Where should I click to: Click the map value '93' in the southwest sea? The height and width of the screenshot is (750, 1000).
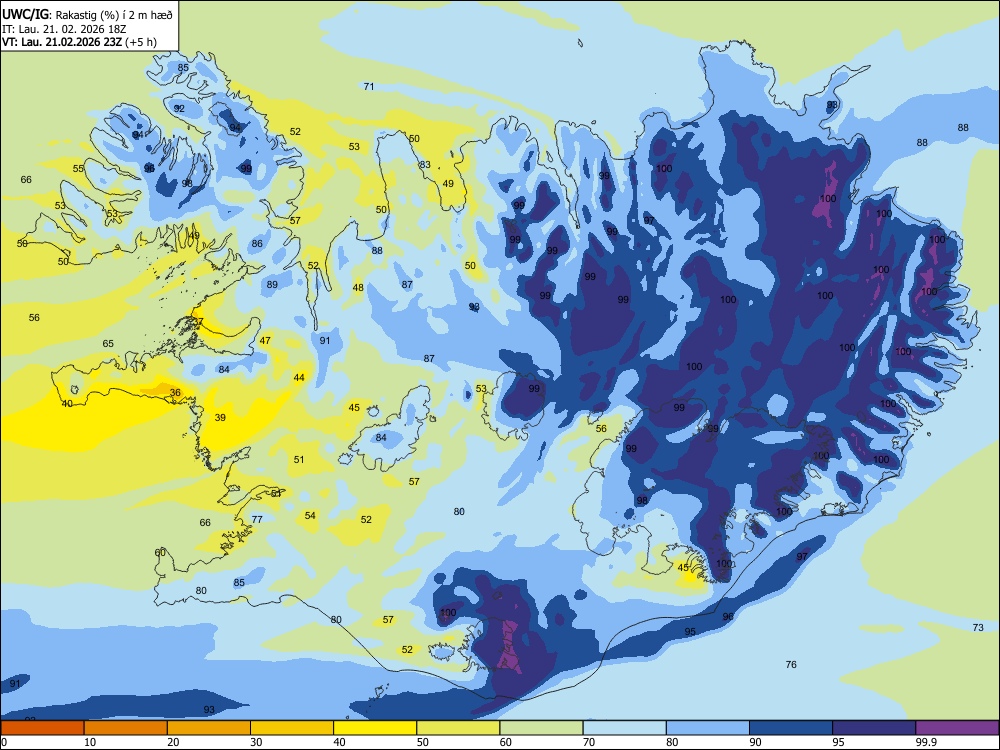point(209,710)
